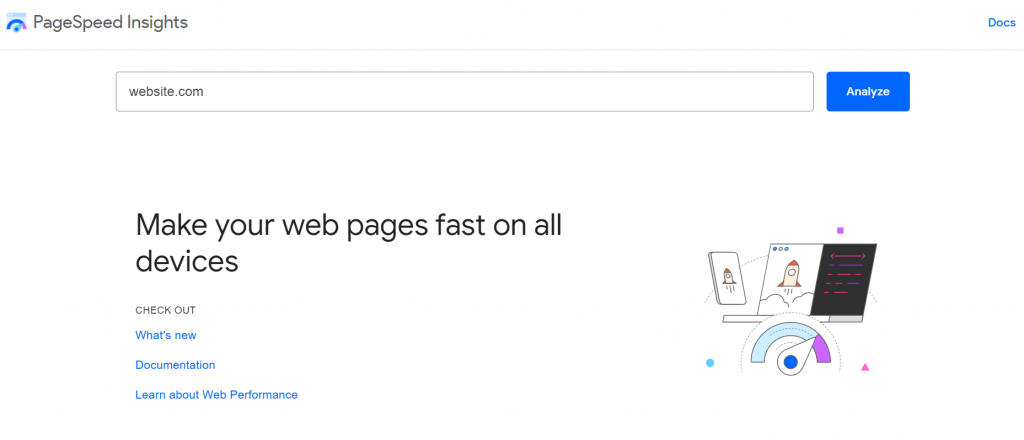1024x440 pixels.
Task: Go to the Documentation link
Action: (x=175, y=365)
